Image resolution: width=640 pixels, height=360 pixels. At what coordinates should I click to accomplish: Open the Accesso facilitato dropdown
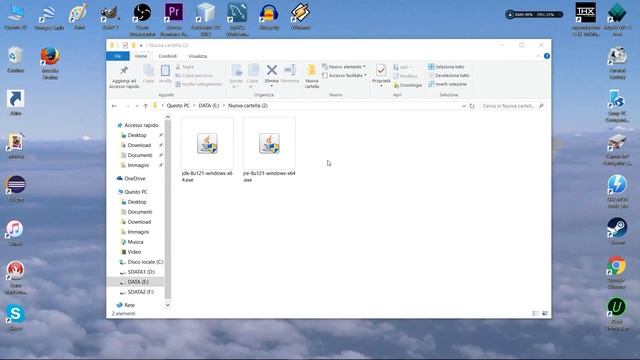344,76
